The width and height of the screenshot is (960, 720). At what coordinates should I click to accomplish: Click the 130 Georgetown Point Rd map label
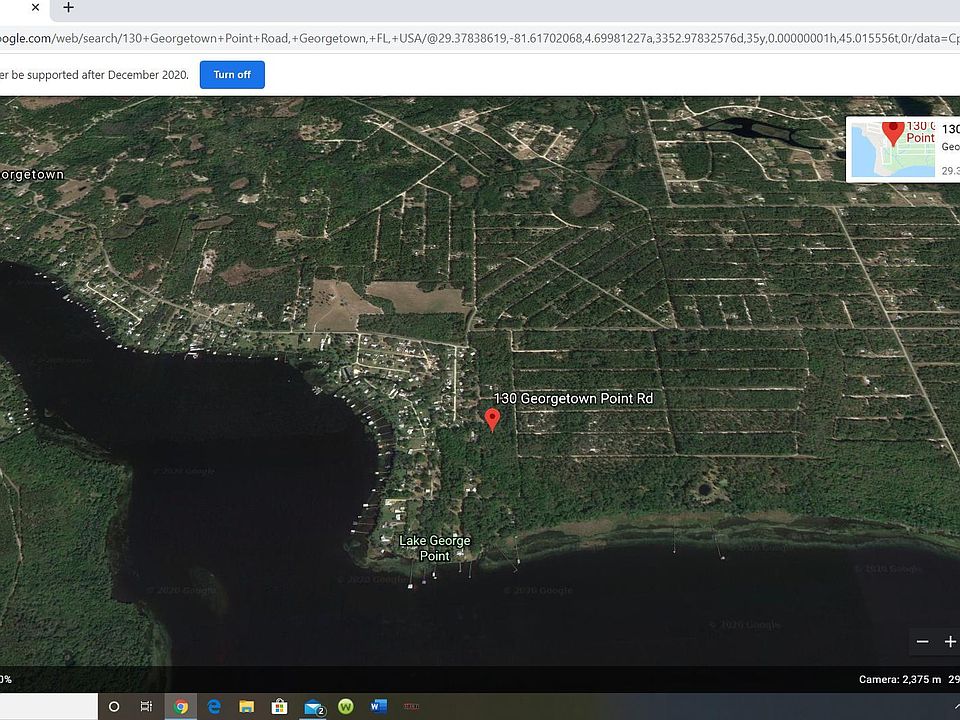coord(574,399)
